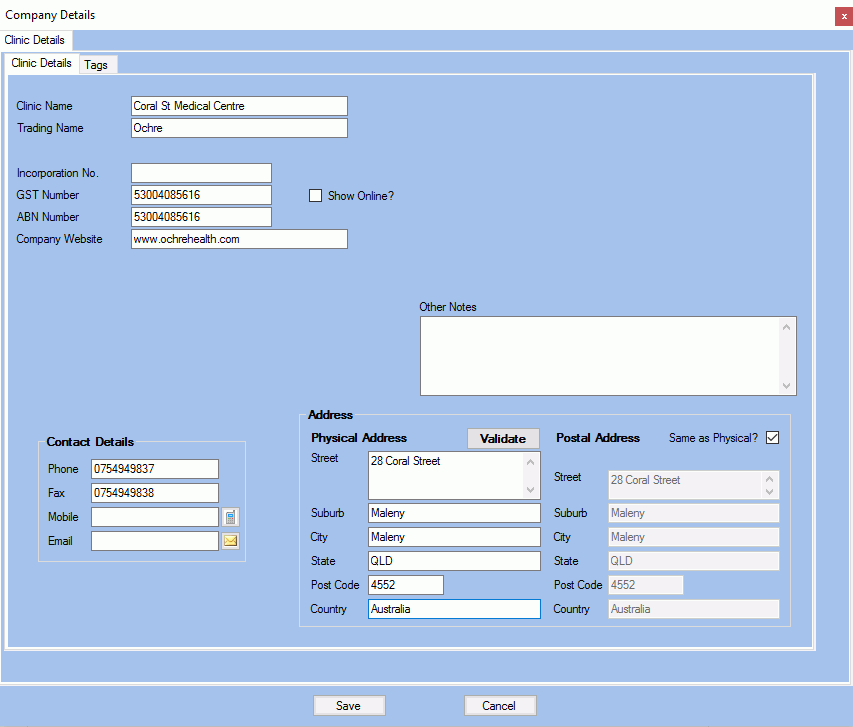Click the envelope icon beside Email field
Viewport: 853px width, 727px height.
231,541
